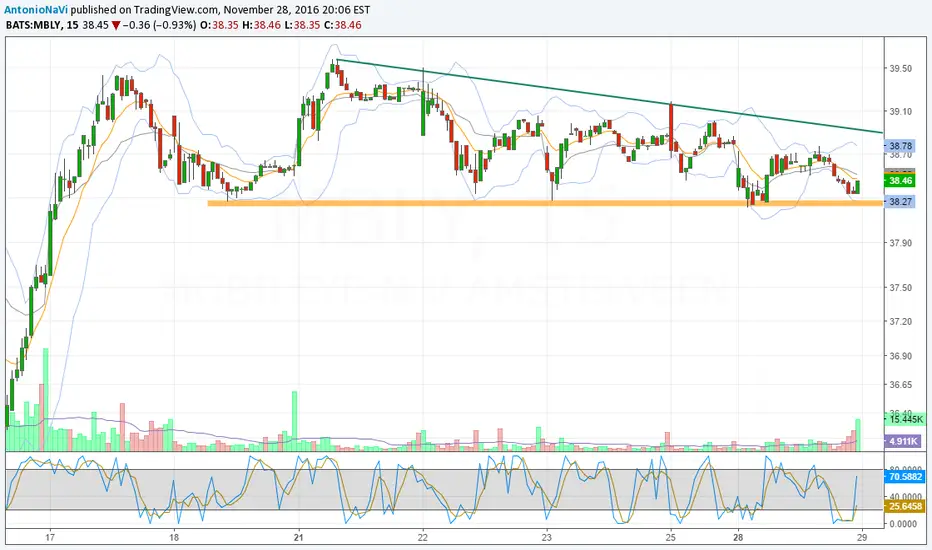Viewport: 932px width, 550px height.
Task: Click the 40.0000 stochastic axis label
Action: point(907,496)
